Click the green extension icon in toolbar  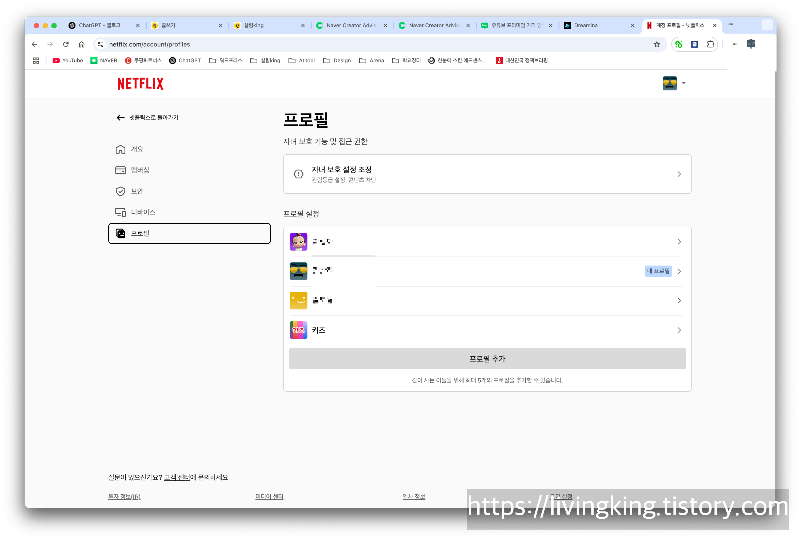679,44
